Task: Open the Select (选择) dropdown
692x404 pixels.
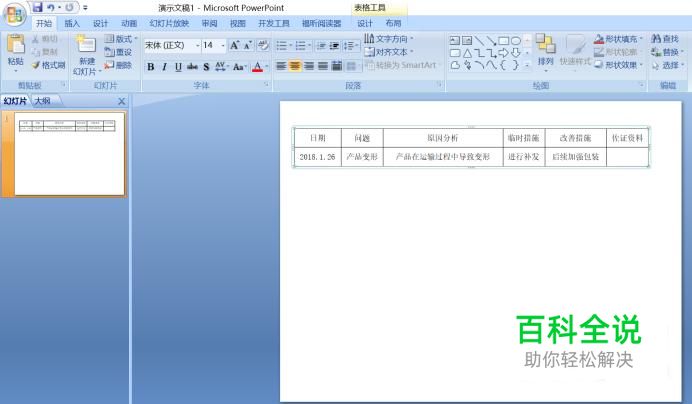Action: pyautogui.click(x=668, y=65)
